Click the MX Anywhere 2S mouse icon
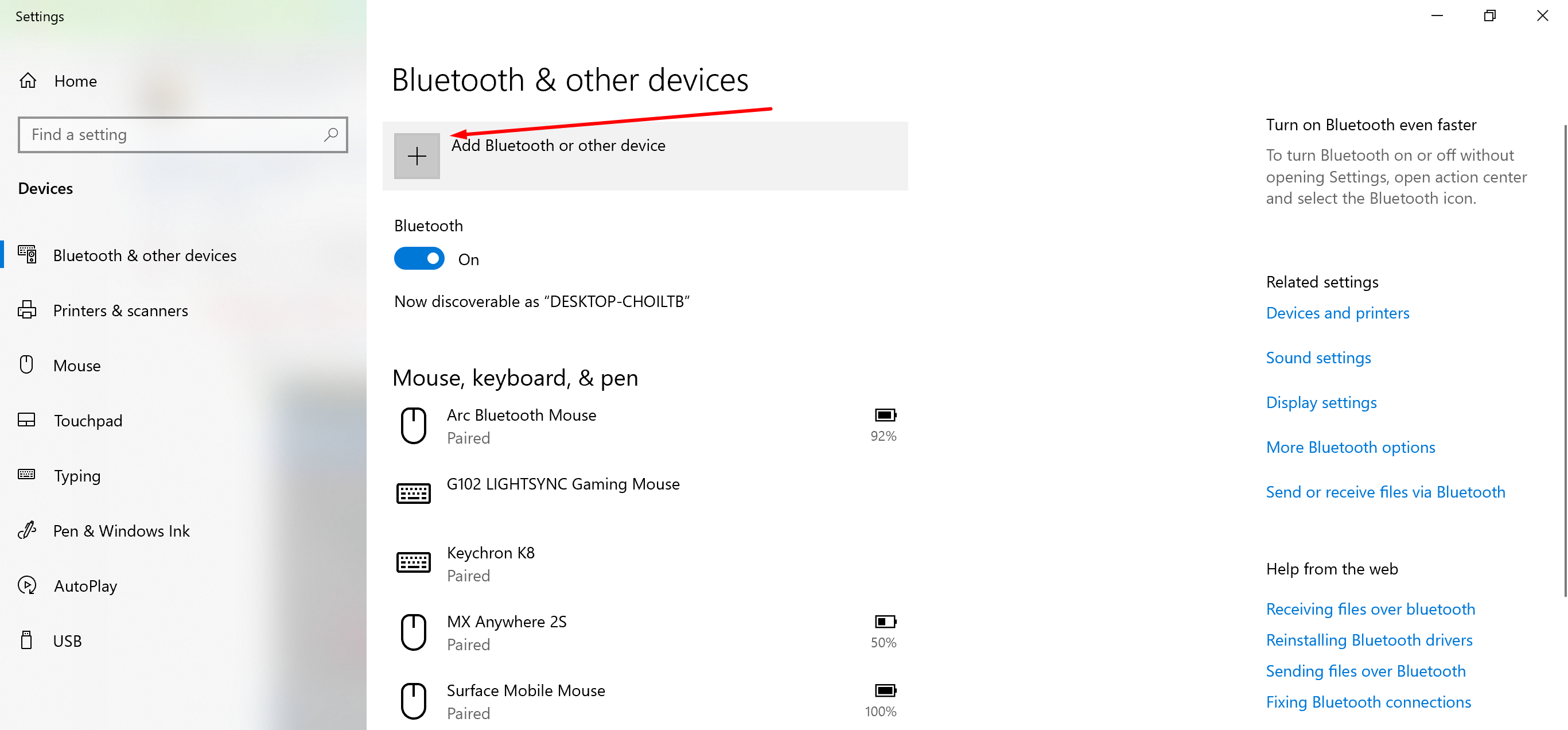The image size is (1568, 730). [413, 632]
